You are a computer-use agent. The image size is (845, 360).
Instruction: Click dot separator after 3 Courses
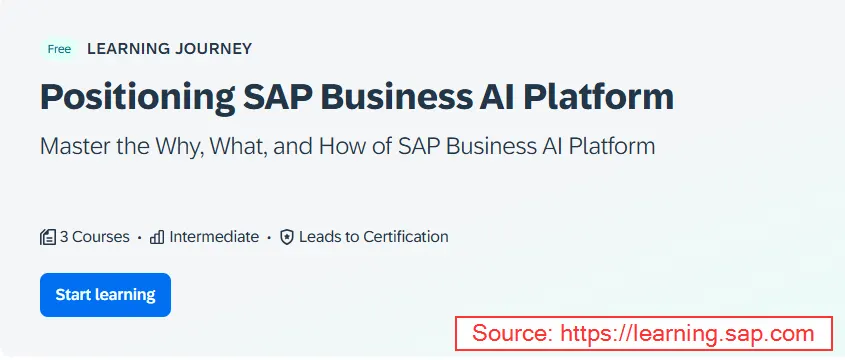140,237
